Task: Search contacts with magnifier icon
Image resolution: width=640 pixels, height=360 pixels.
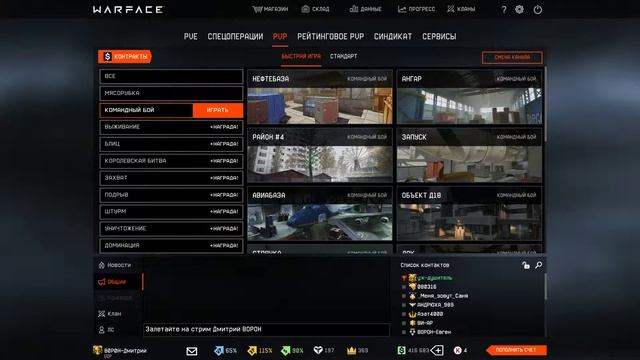Action: coord(539,265)
